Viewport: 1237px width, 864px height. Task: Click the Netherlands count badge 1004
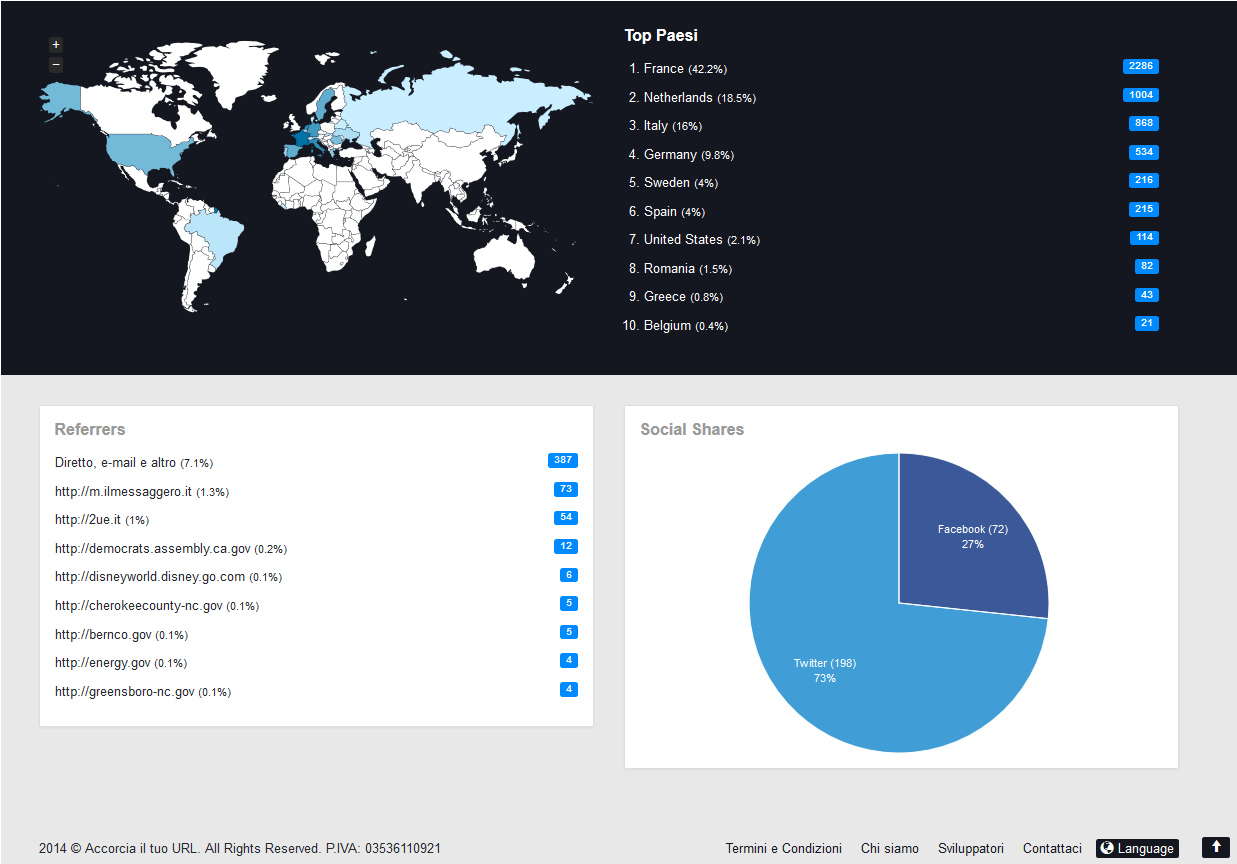pos(1140,95)
